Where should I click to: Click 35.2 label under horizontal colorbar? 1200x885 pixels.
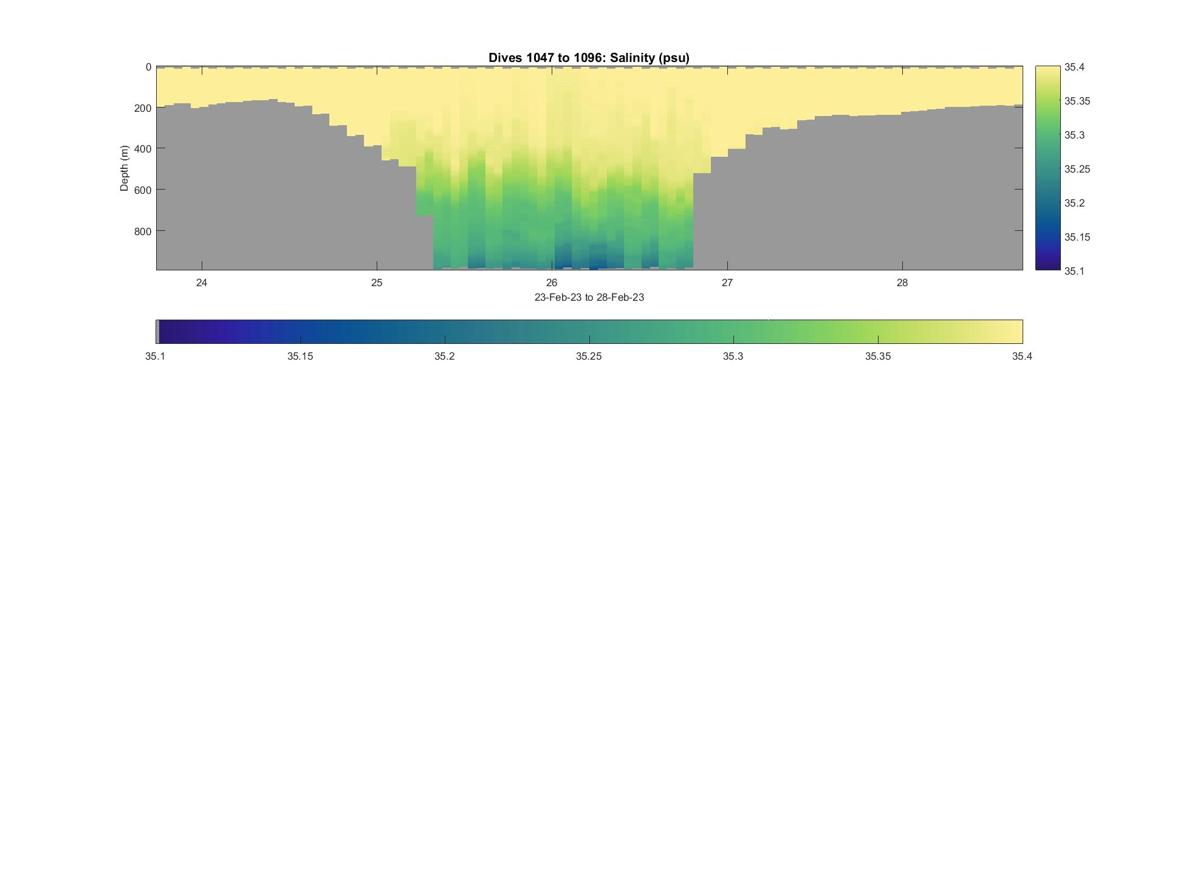pos(444,356)
